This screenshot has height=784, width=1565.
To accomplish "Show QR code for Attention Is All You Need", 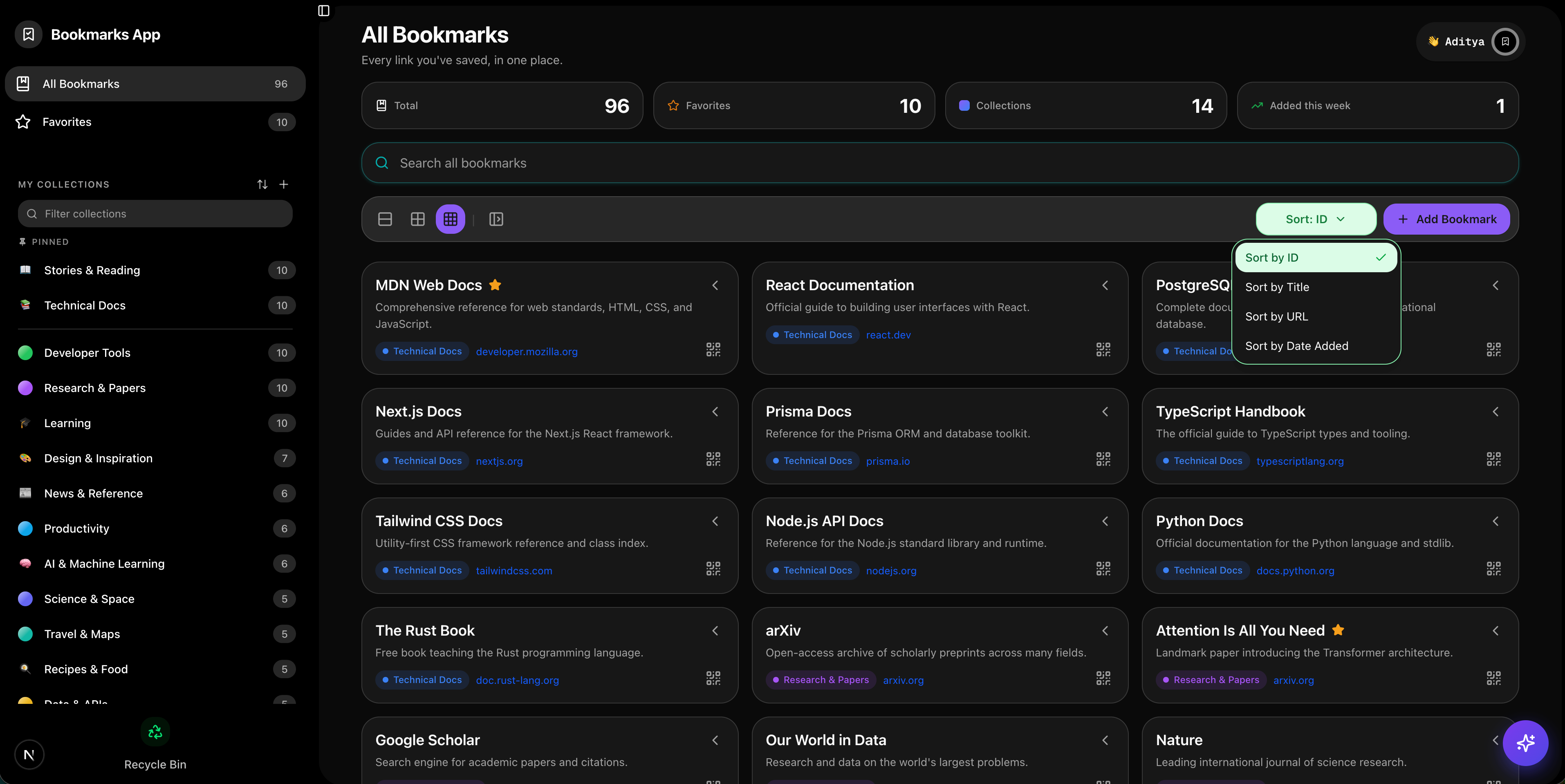I will 1494,678.
